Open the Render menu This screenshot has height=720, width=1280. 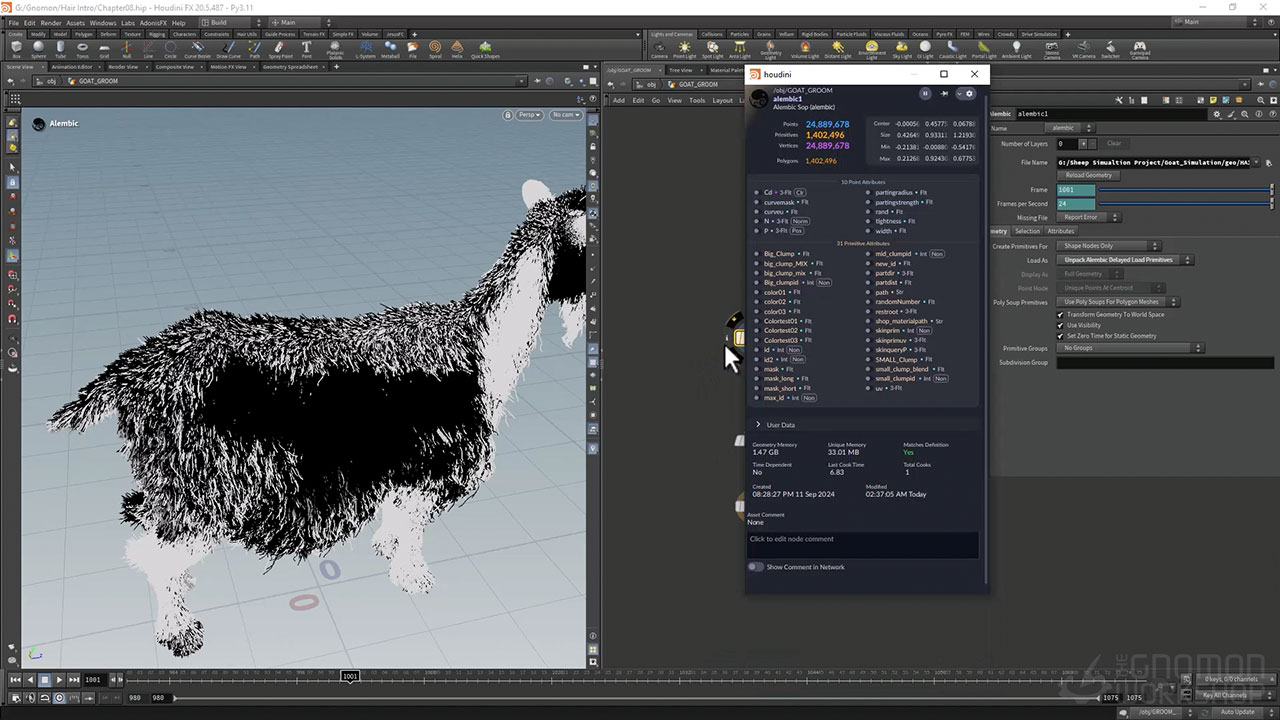50,22
